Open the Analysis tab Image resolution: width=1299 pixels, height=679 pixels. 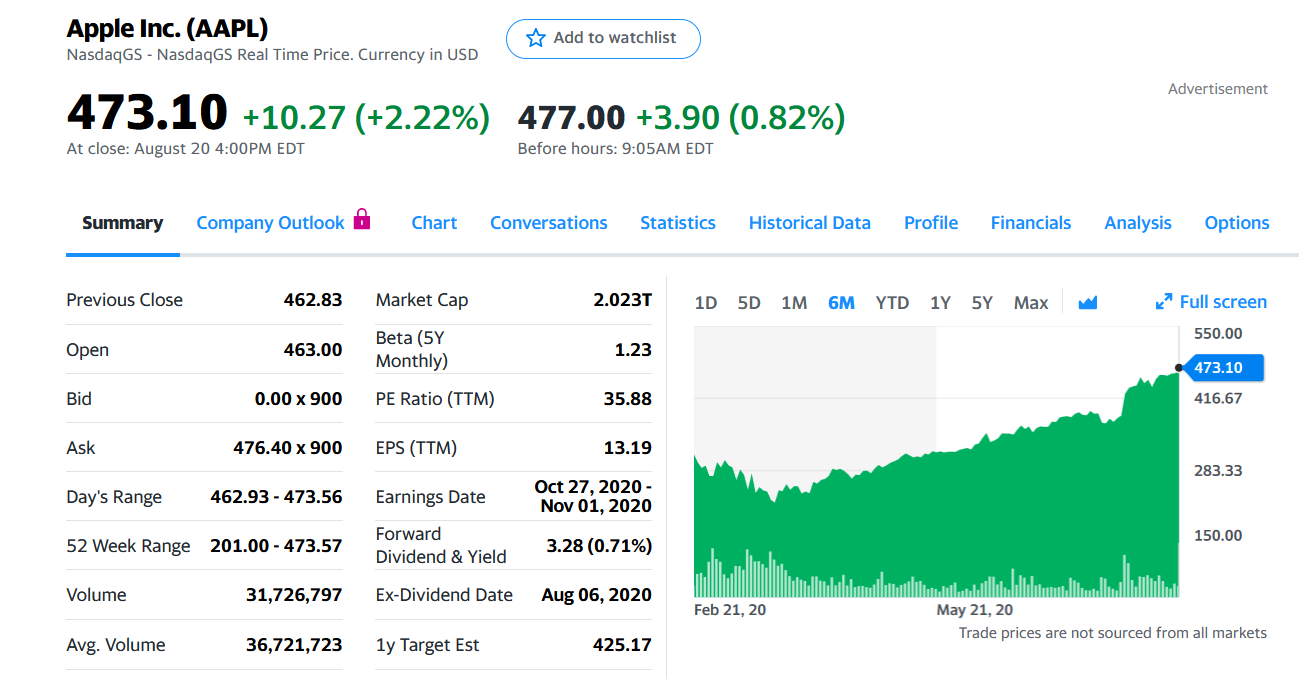[x=1138, y=223]
